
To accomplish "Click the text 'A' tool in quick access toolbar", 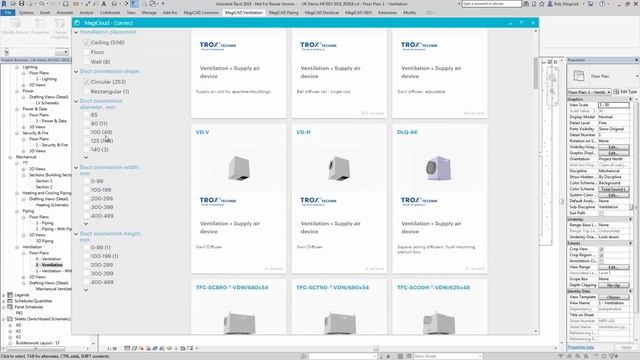I will pyautogui.click(x=104, y=4).
